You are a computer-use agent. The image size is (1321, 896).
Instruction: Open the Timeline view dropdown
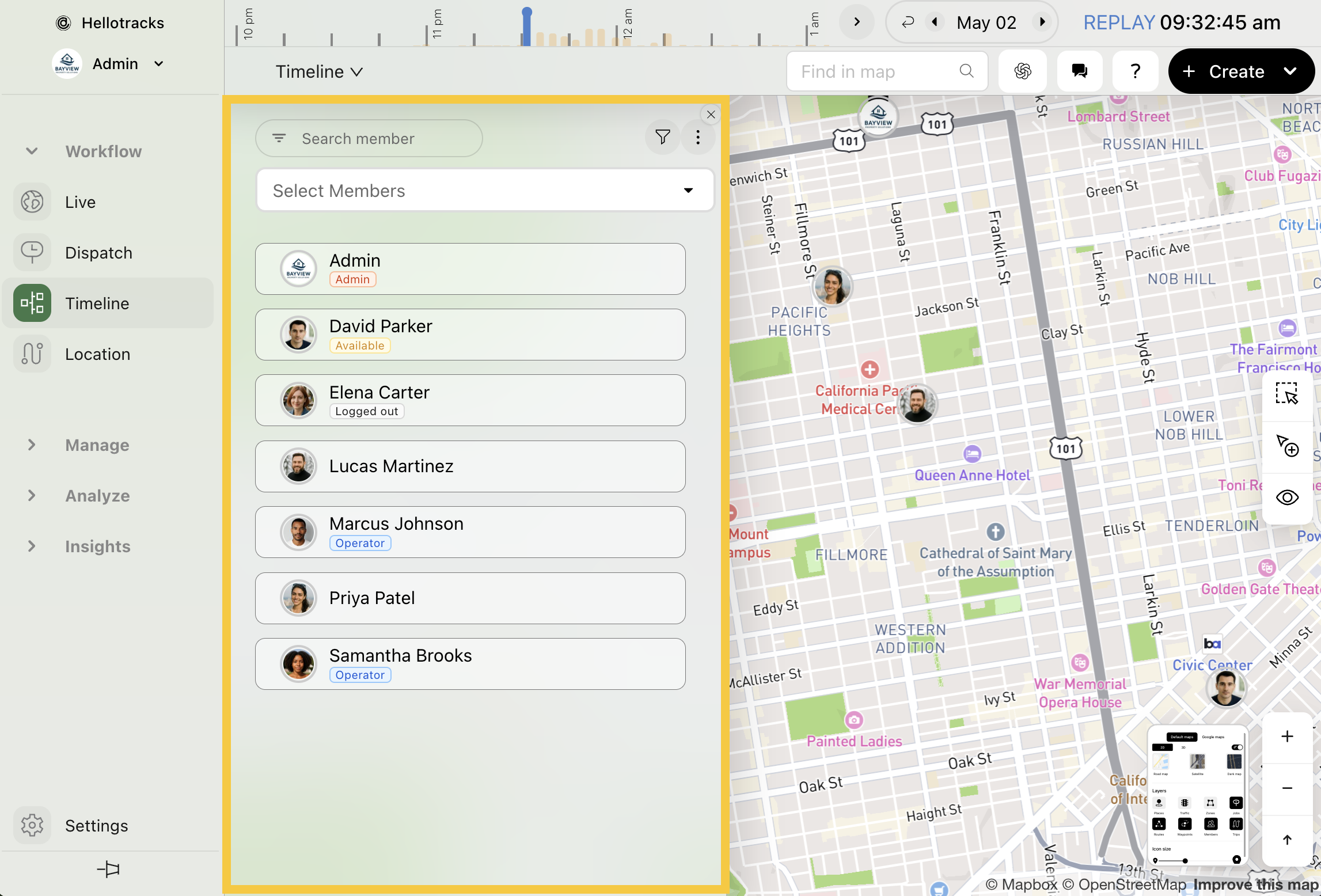(319, 72)
